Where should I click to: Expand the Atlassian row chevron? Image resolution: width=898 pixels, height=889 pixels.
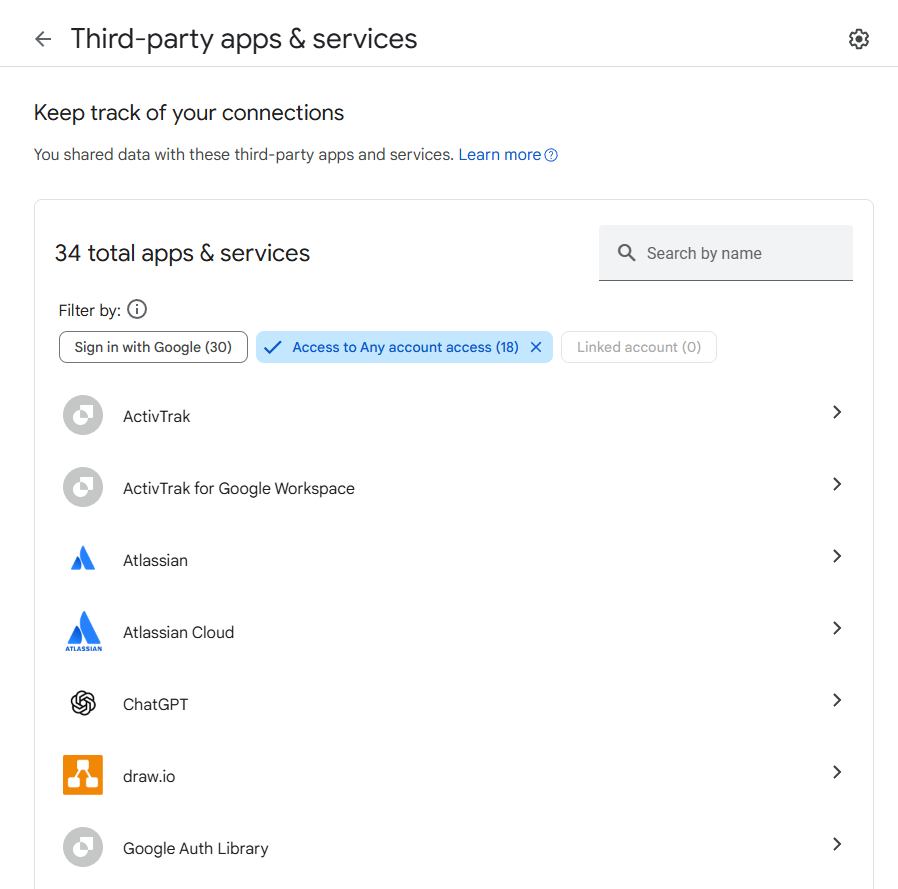click(837, 556)
